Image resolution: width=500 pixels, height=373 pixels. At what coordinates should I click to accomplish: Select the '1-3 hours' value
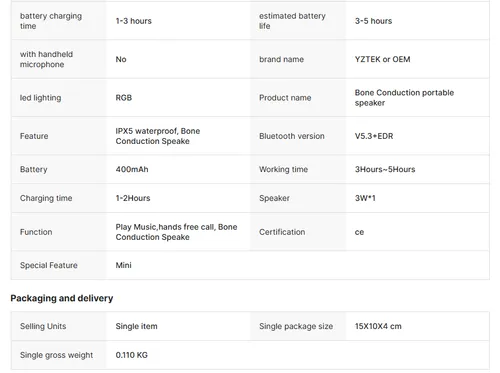pos(134,21)
